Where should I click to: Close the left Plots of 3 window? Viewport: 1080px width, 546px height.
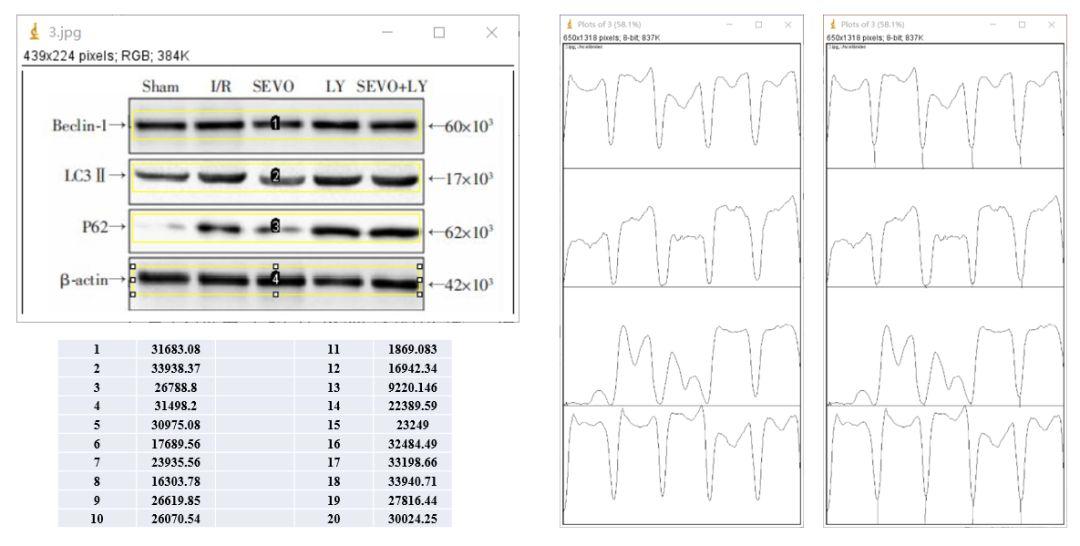788,25
